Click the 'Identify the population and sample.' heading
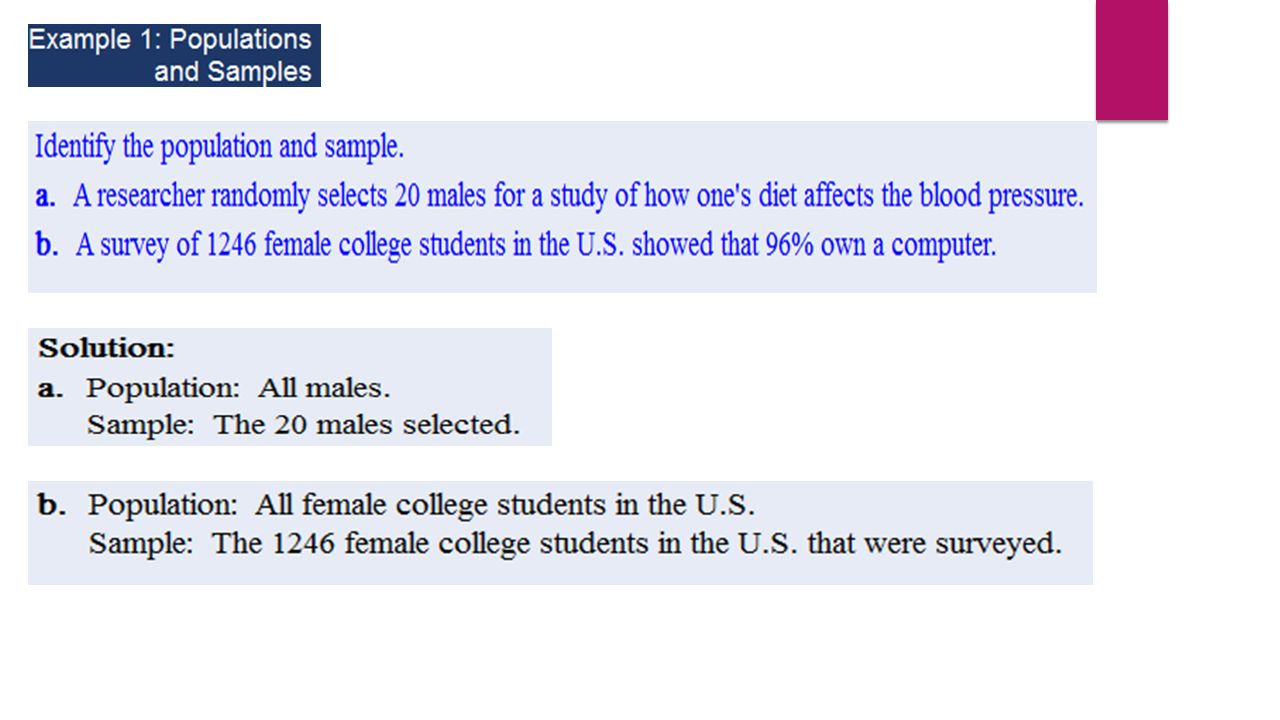Screen dimensions: 1280x720 [x=220, y=147]
